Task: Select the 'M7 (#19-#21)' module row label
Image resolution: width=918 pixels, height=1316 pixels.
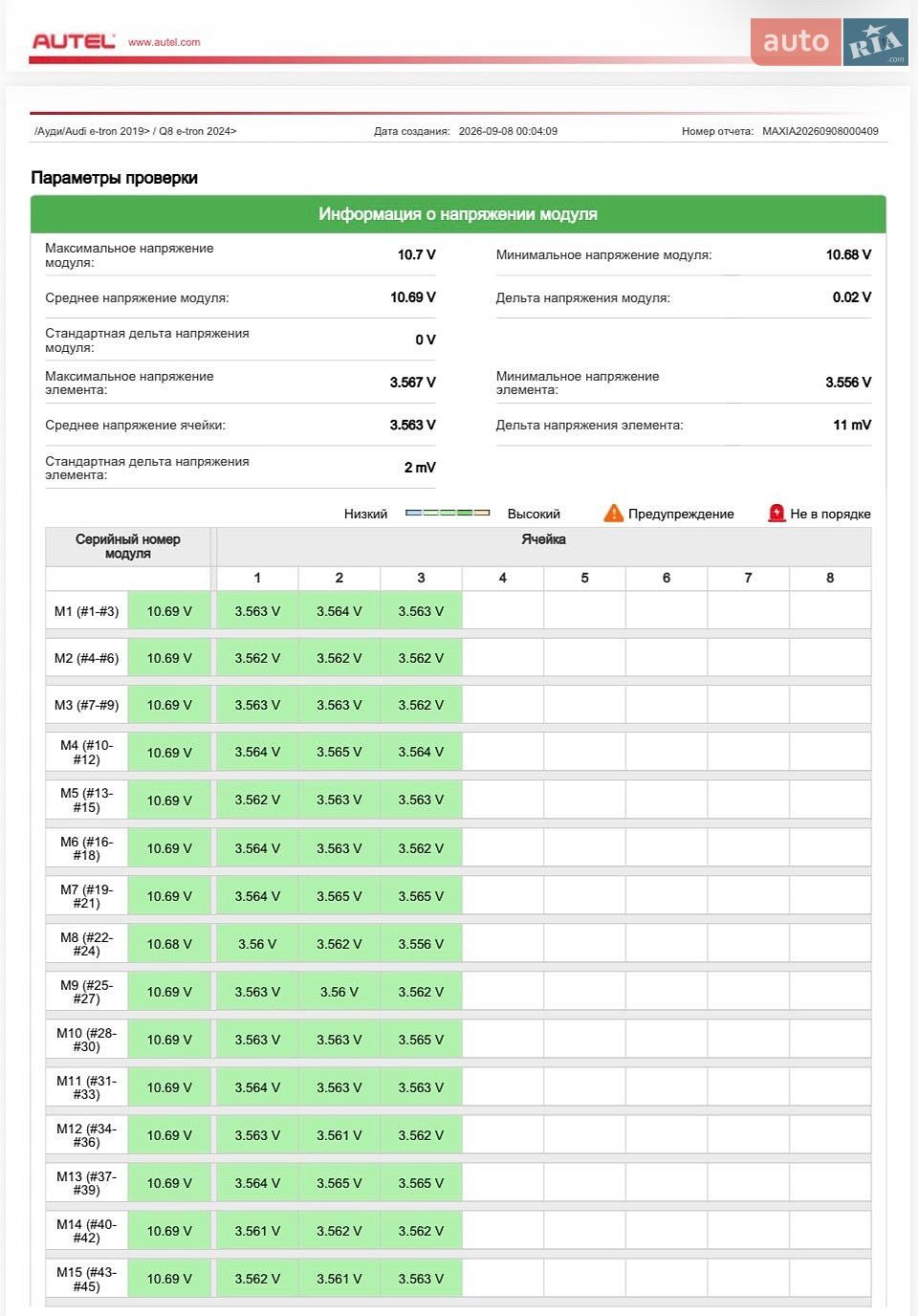Action: (x=87, y=896)
